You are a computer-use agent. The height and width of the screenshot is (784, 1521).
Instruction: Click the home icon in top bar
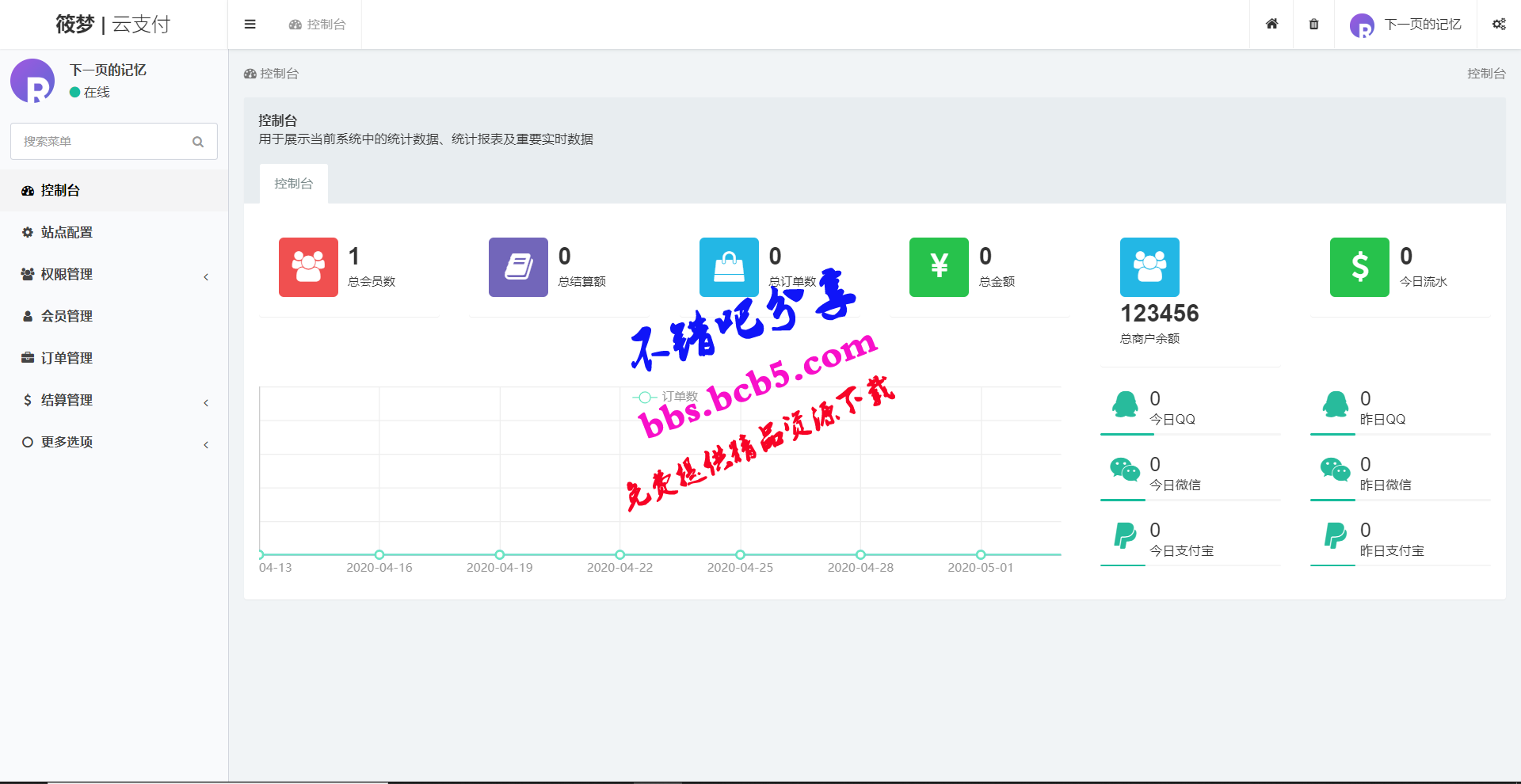coord(1271,25)
